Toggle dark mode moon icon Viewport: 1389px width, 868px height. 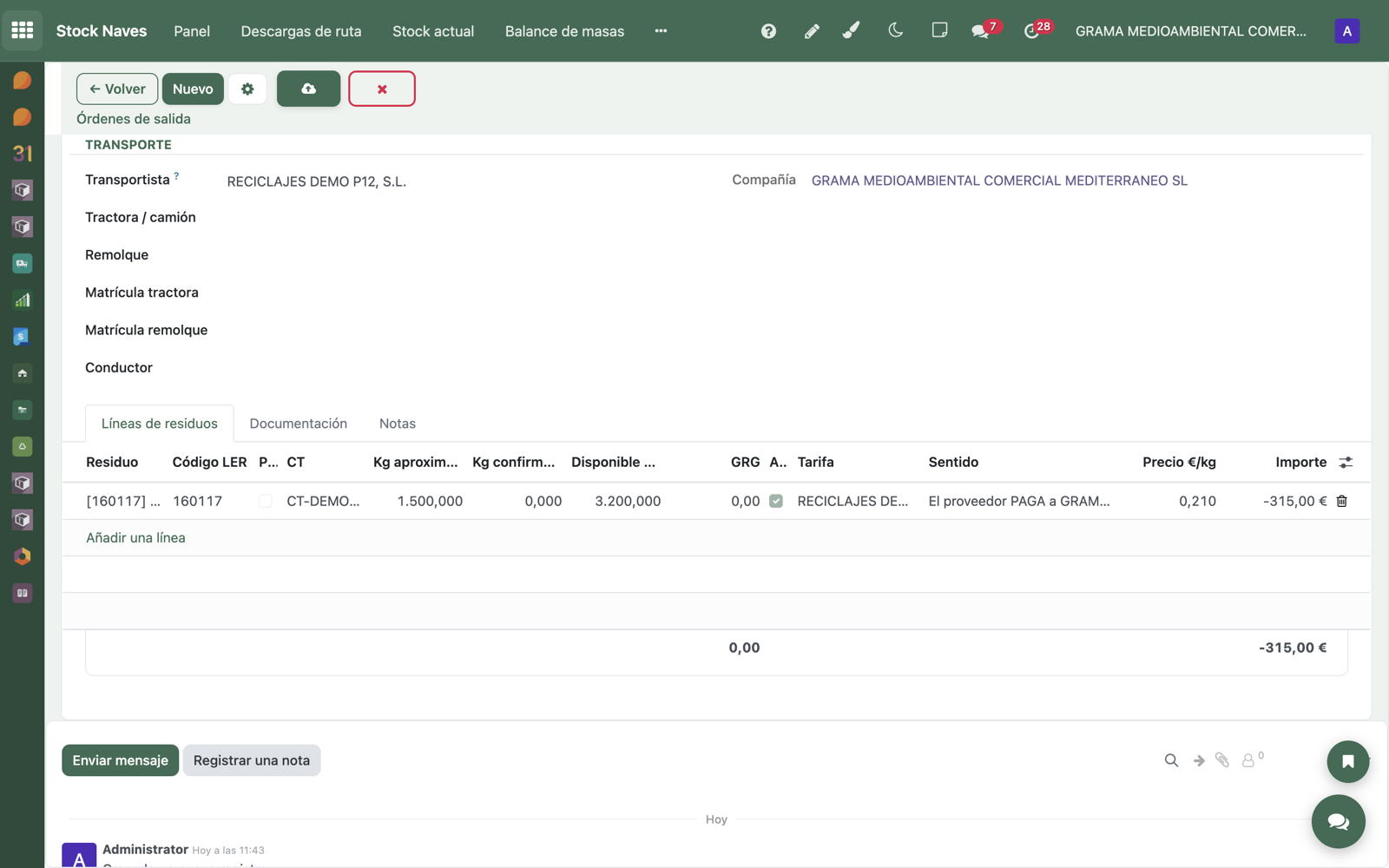click(x=896, y=30)
